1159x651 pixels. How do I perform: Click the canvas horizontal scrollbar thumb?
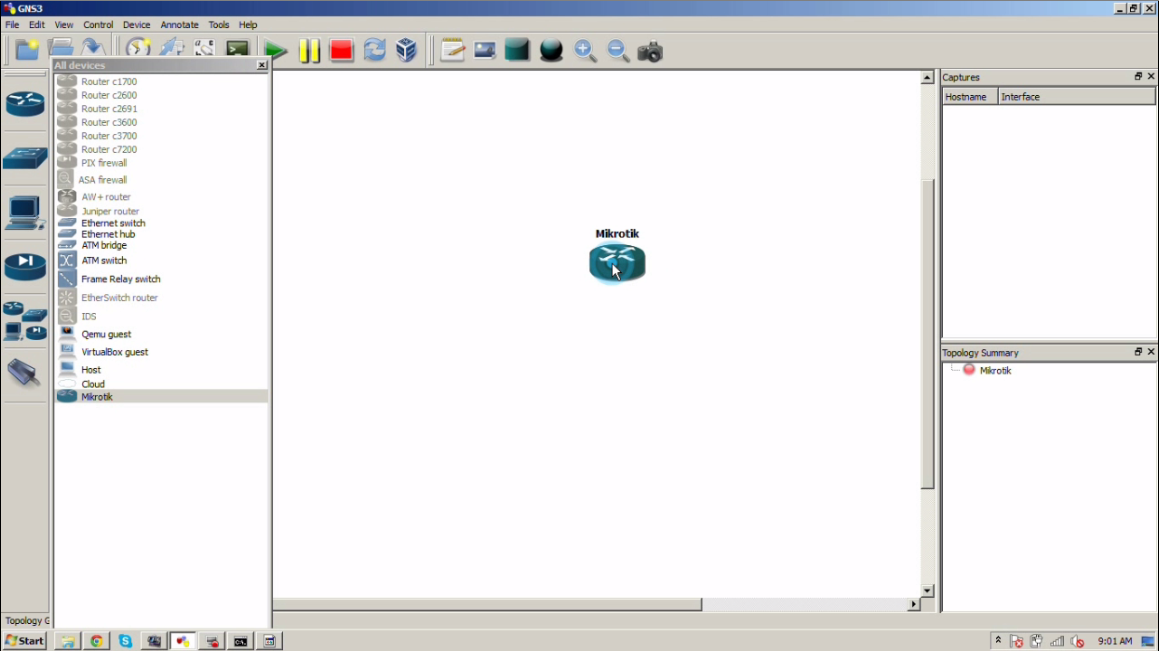click(x=488, y=604)
